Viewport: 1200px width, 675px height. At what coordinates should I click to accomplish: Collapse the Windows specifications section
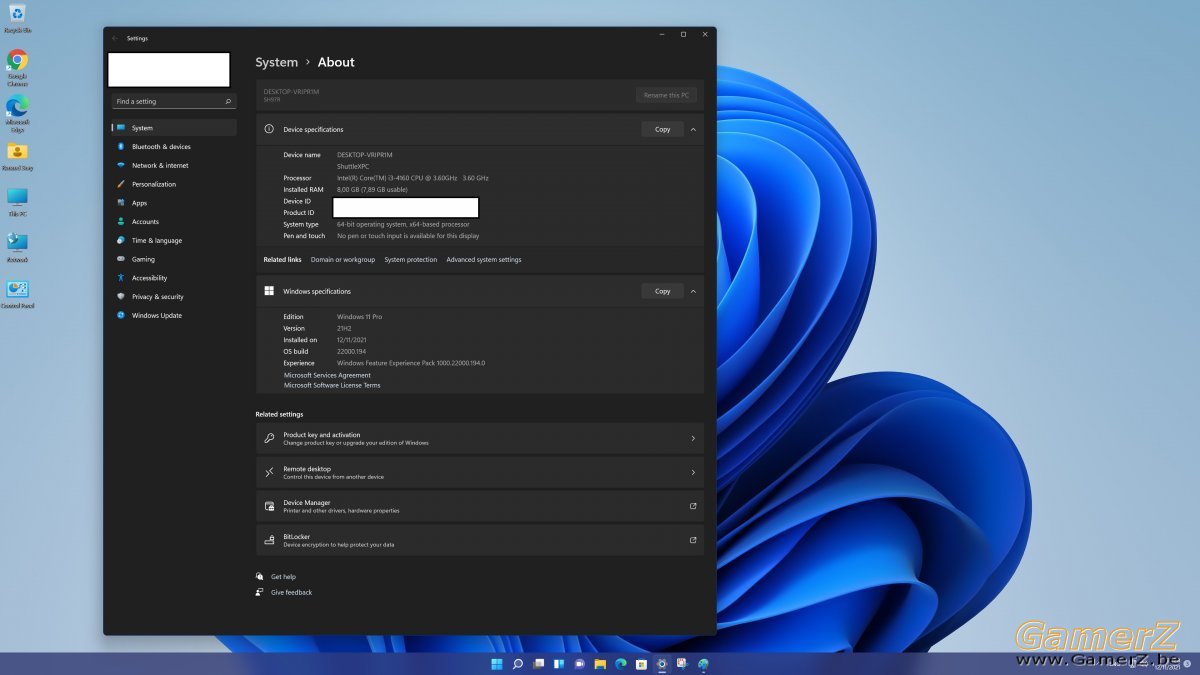[693, 291]
